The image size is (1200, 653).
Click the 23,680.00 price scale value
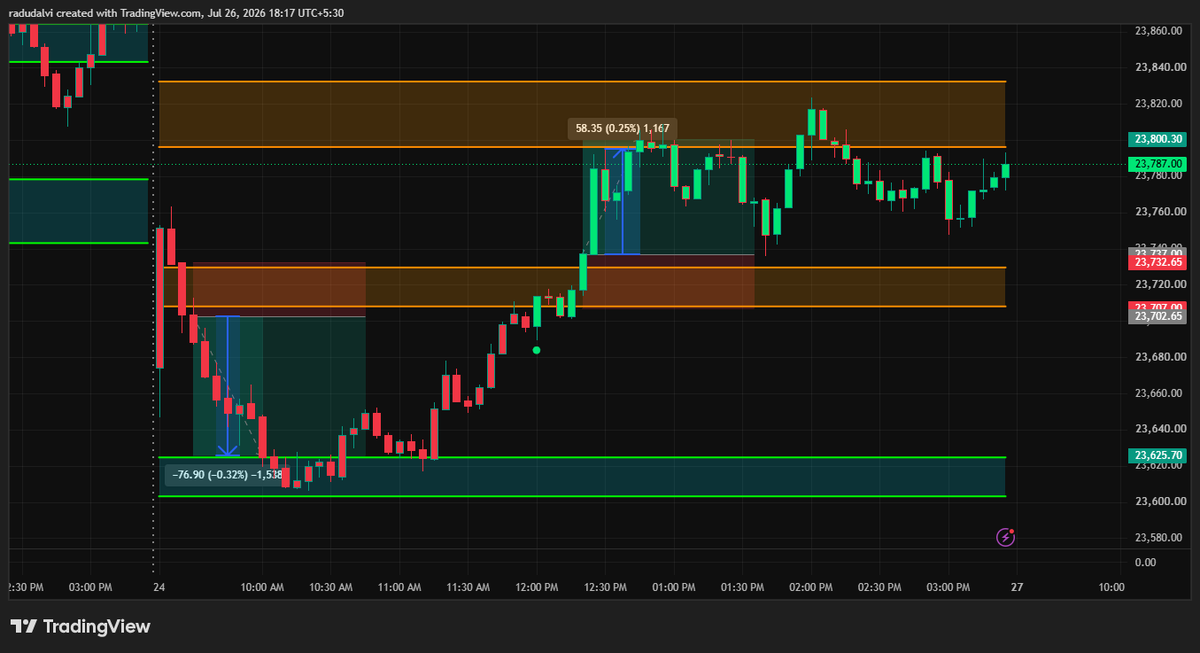(x=1160, y=357)
